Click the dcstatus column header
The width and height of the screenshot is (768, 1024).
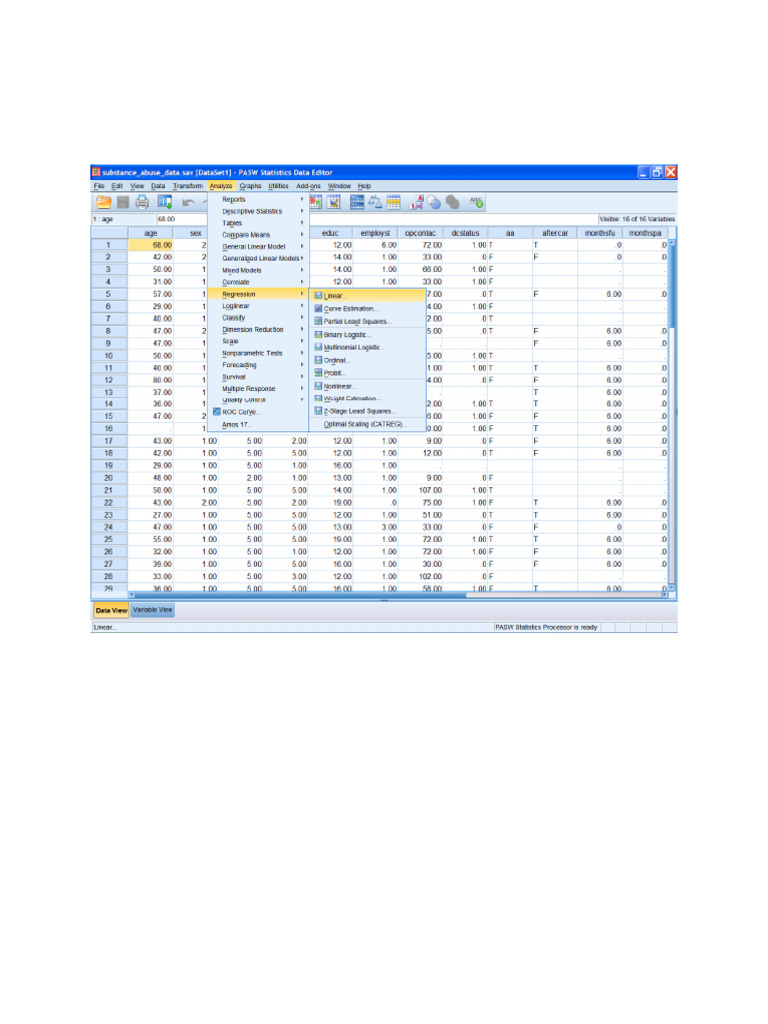[x=466, y=233]
